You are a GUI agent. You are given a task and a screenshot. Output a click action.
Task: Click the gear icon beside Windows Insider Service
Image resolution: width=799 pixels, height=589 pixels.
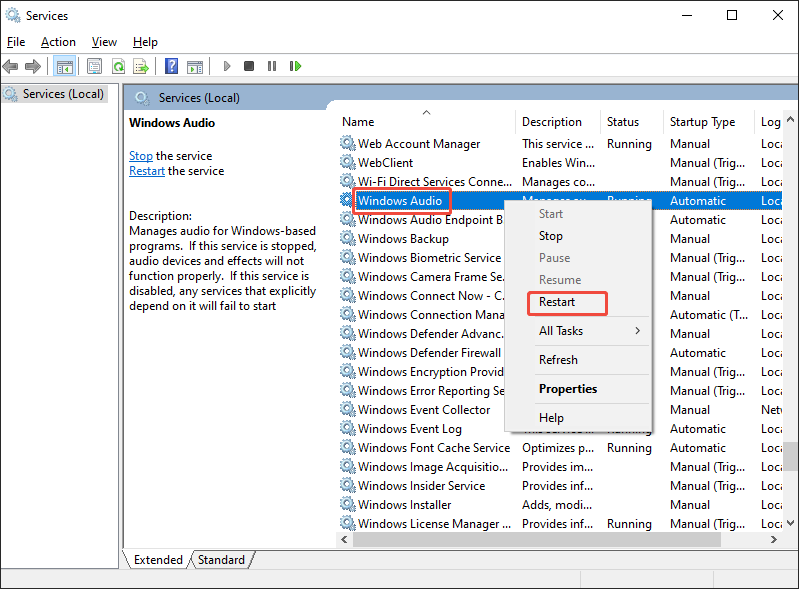click(348, 485)
